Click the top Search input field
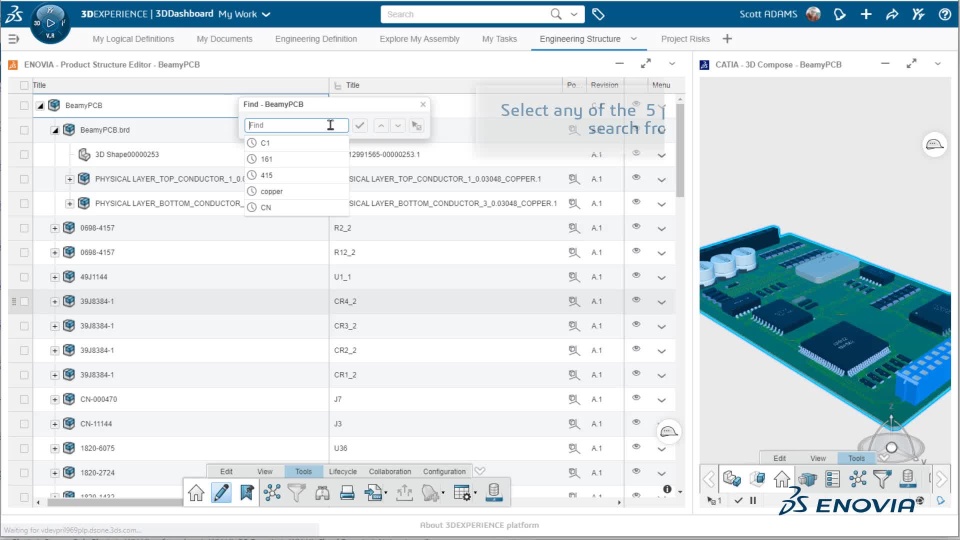The height and width of the screenshot is (540, 960). [467, 14]
